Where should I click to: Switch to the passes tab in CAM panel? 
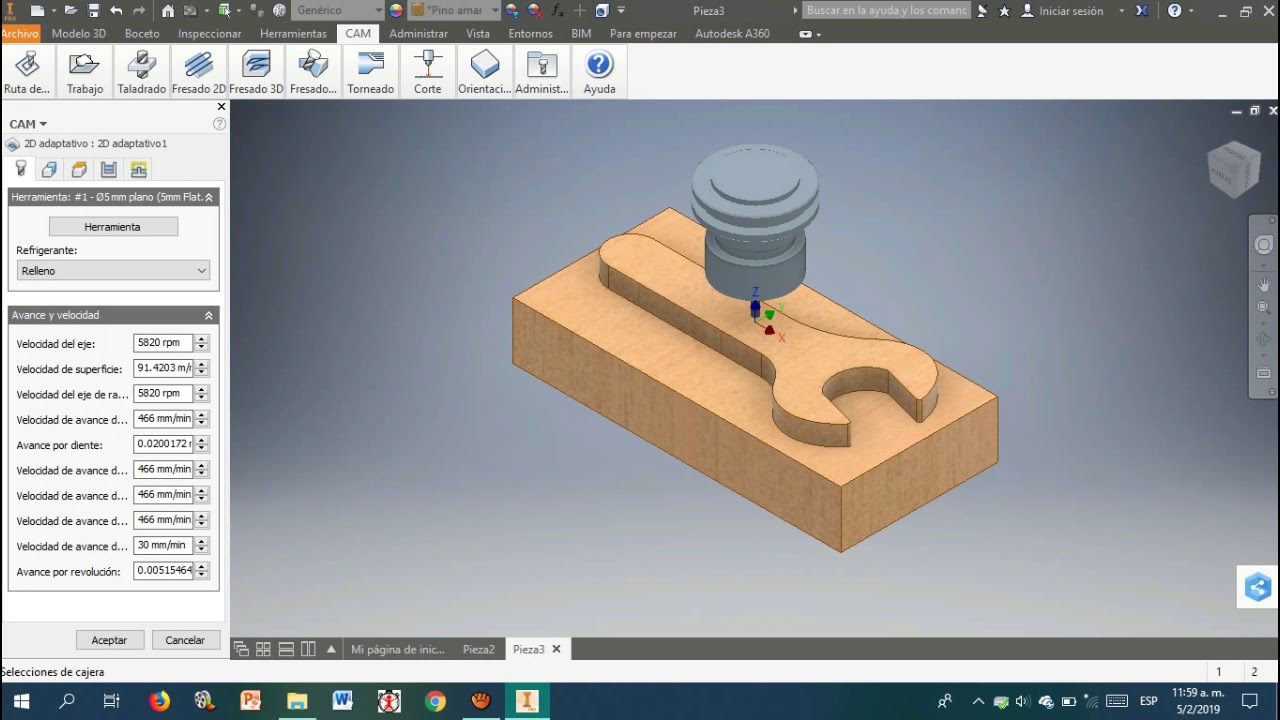click(x=108, y=169)
